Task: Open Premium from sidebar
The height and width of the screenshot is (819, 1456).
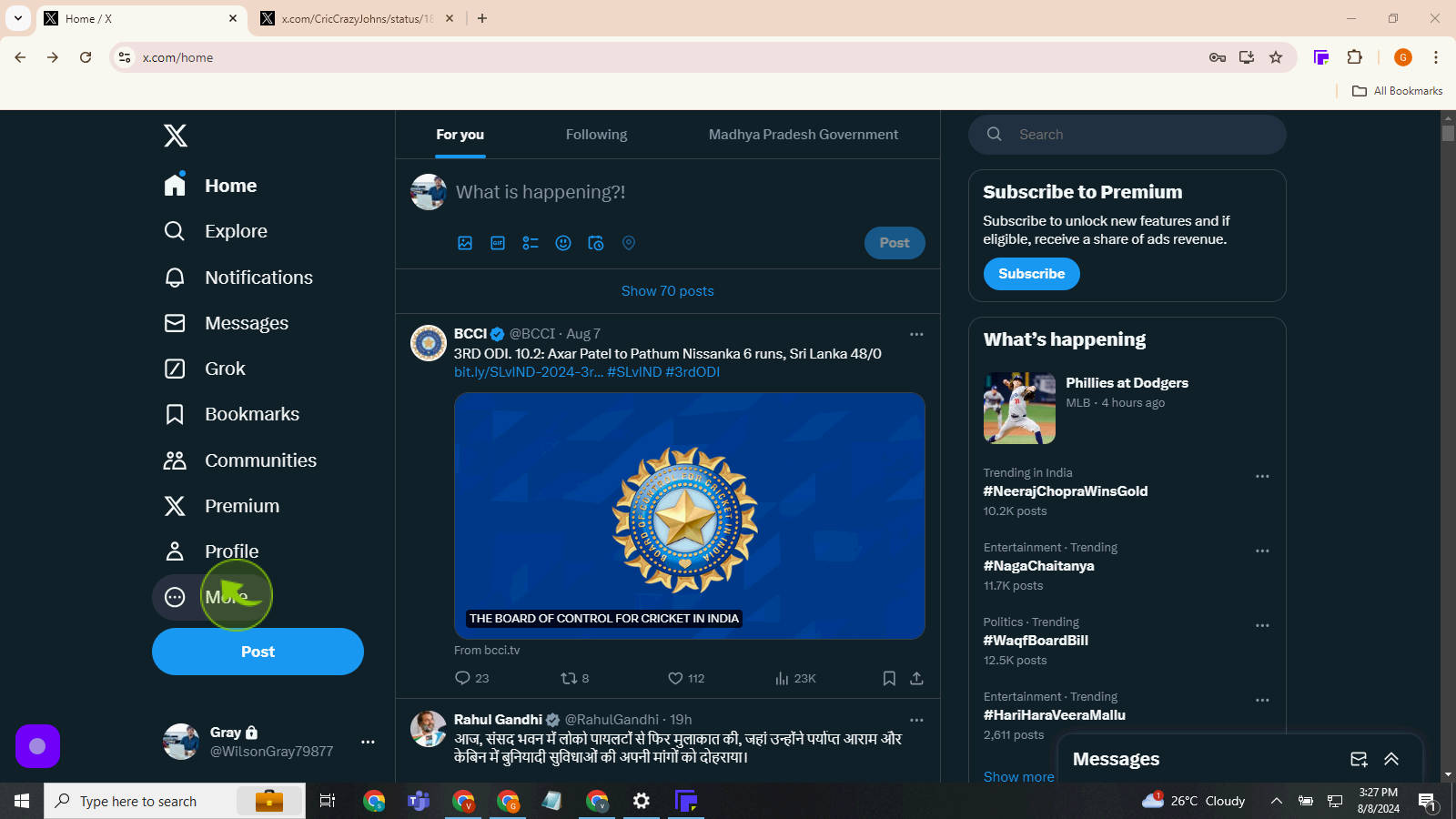Action: [x=221, y=506]
